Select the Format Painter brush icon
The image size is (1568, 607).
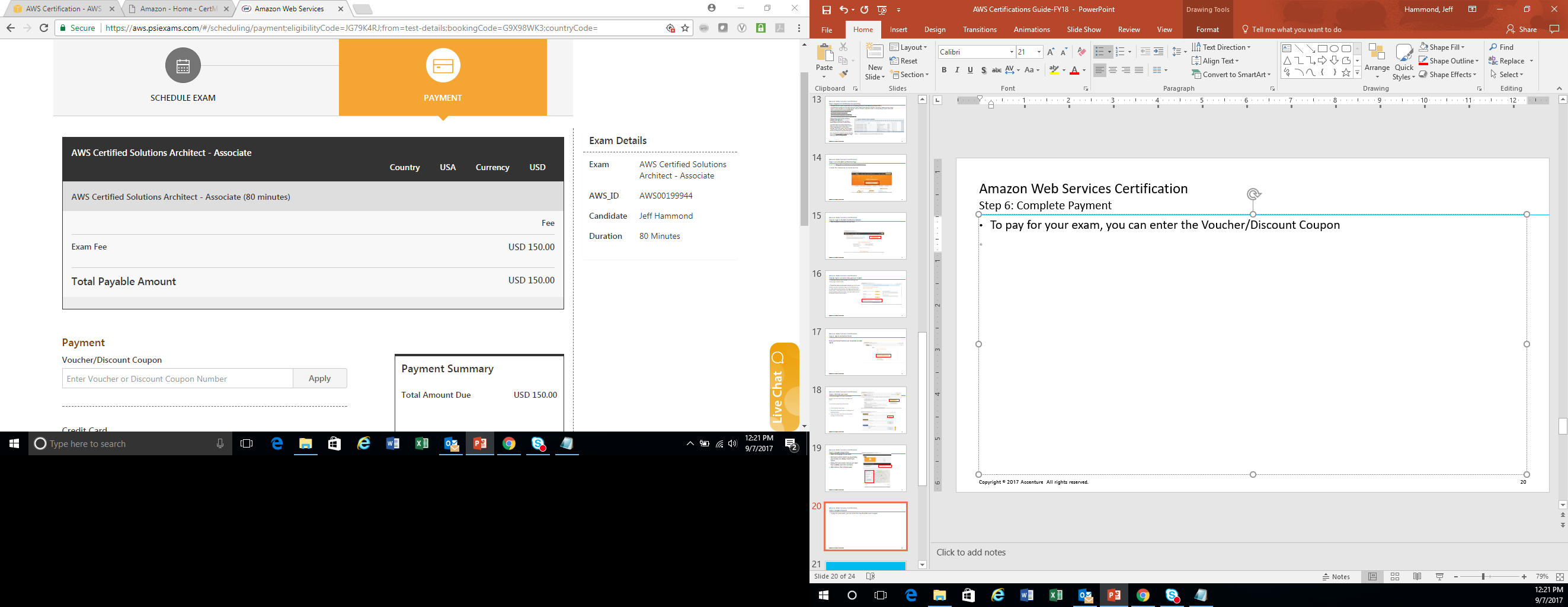click(843, 74)
